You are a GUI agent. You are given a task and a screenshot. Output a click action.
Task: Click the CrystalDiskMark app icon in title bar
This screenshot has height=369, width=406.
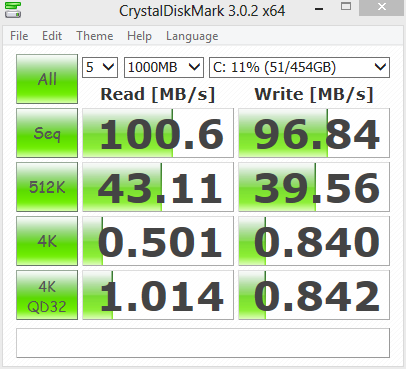[x=13, y=10]
